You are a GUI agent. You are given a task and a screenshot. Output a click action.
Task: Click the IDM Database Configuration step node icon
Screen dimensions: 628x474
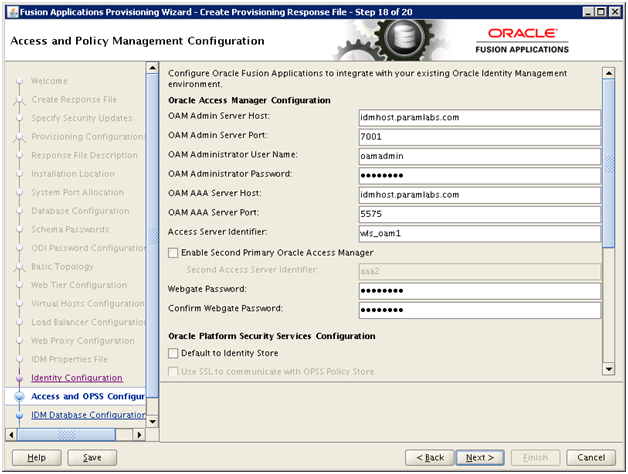[x=19, y=415]
